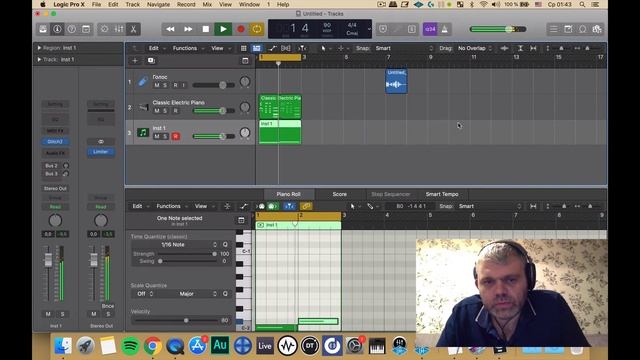Click the add new track plus button

coord(135,60)
